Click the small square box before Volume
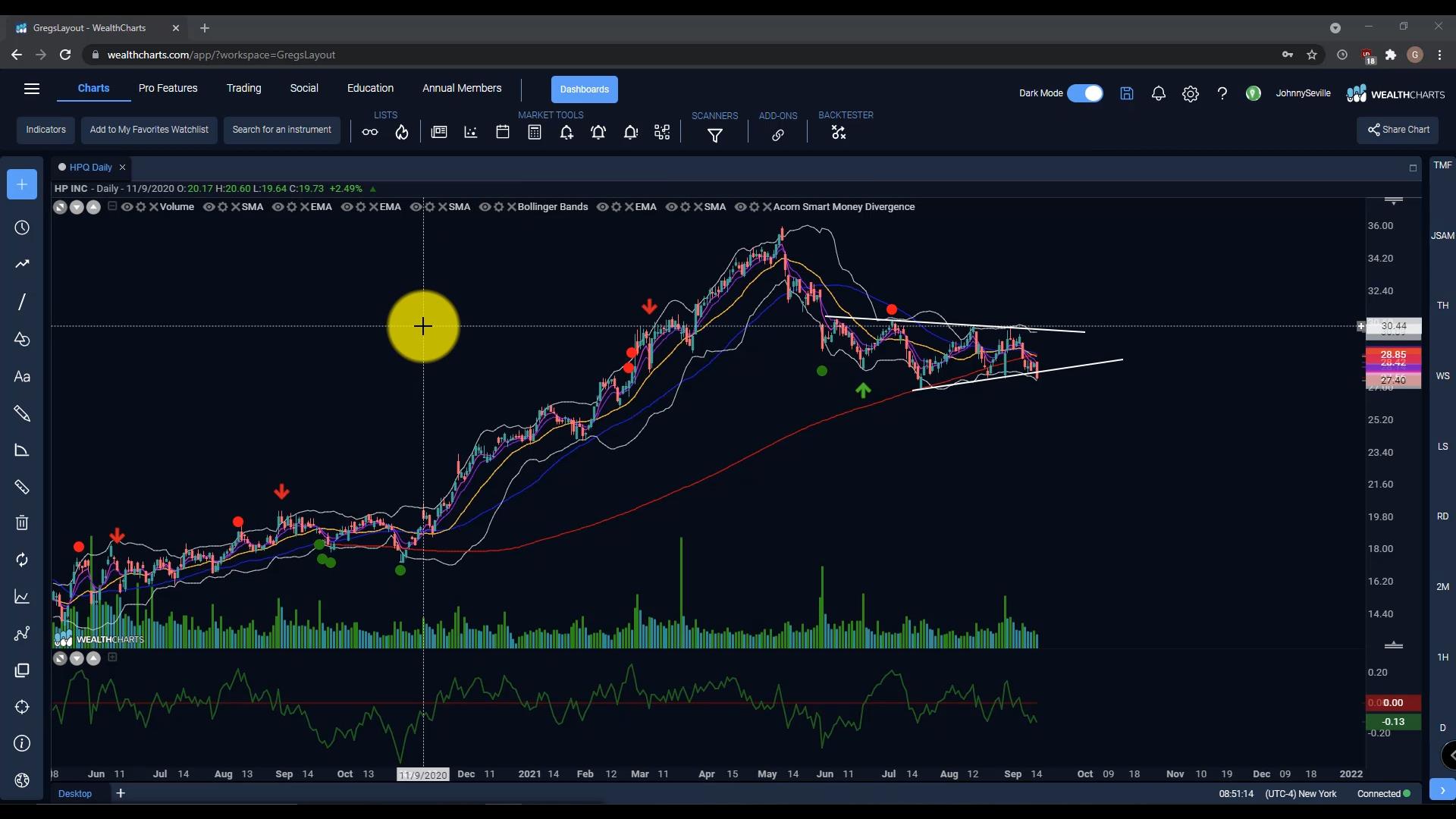The width and height of the screenshot is (1456, 819). pos(112,206)
